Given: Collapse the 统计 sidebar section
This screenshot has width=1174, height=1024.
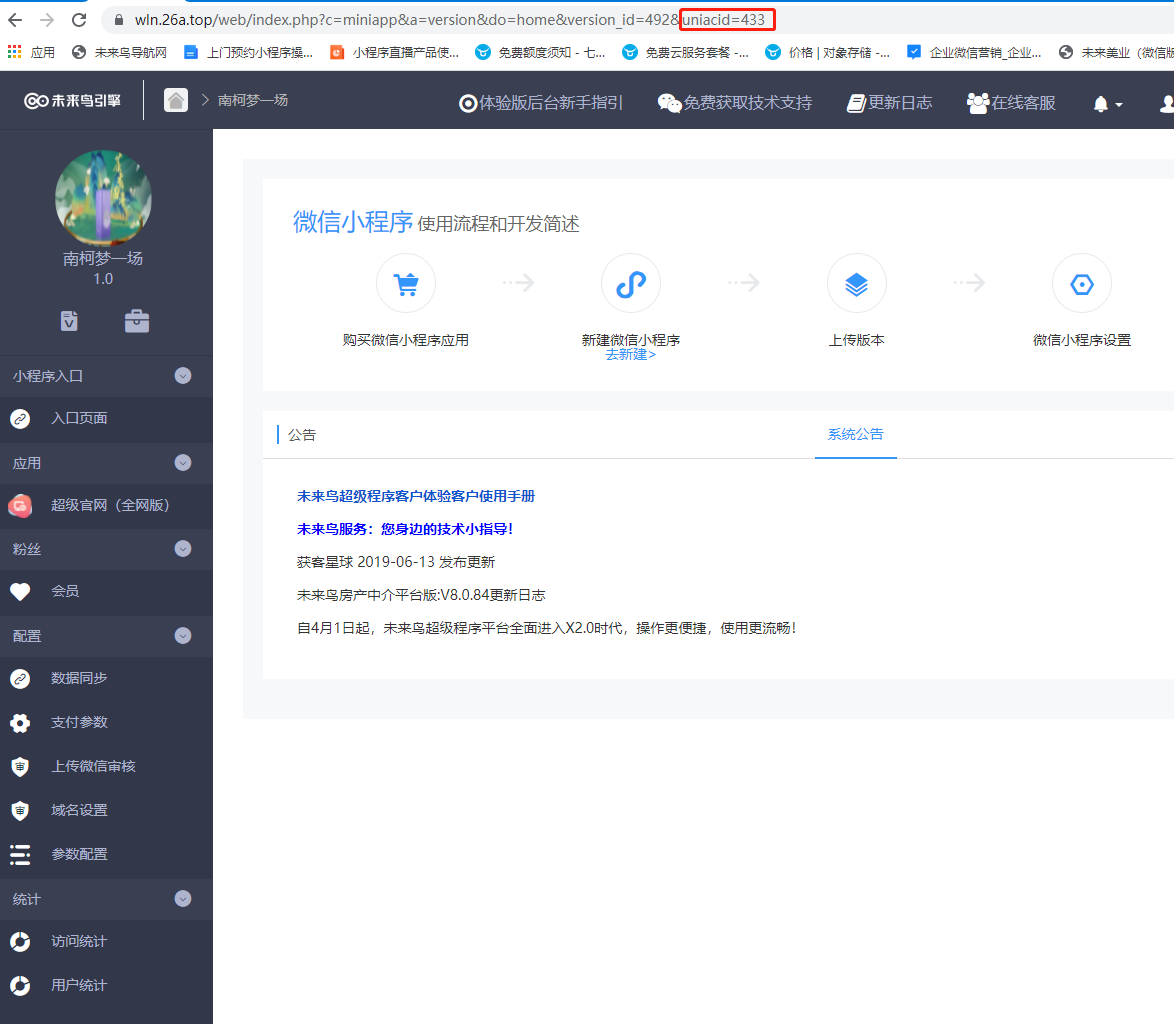Looking at the screenshot, I should (183, 898).
